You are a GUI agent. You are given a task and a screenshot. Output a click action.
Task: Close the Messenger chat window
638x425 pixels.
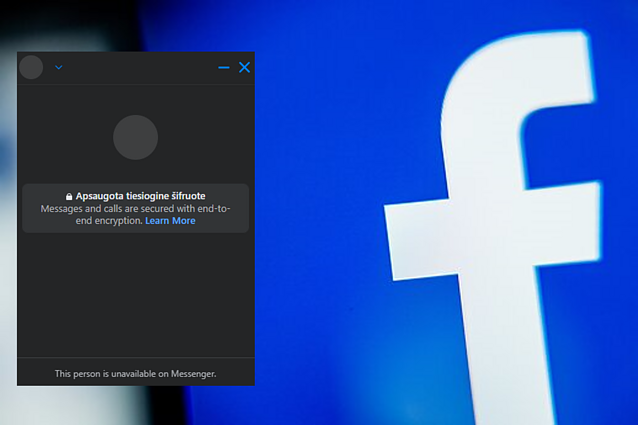click(245, 68)
